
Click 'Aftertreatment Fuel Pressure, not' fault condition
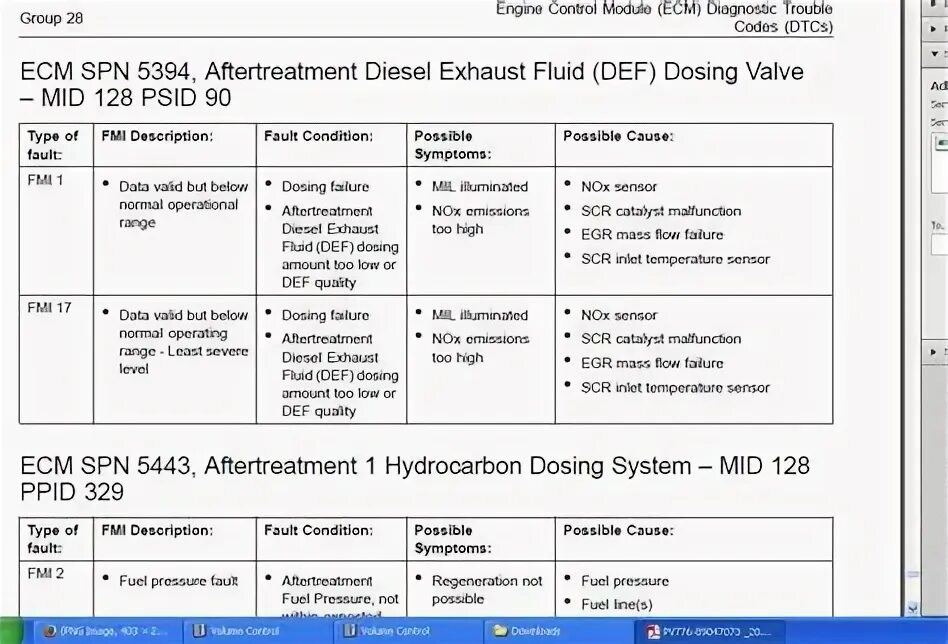340,590
